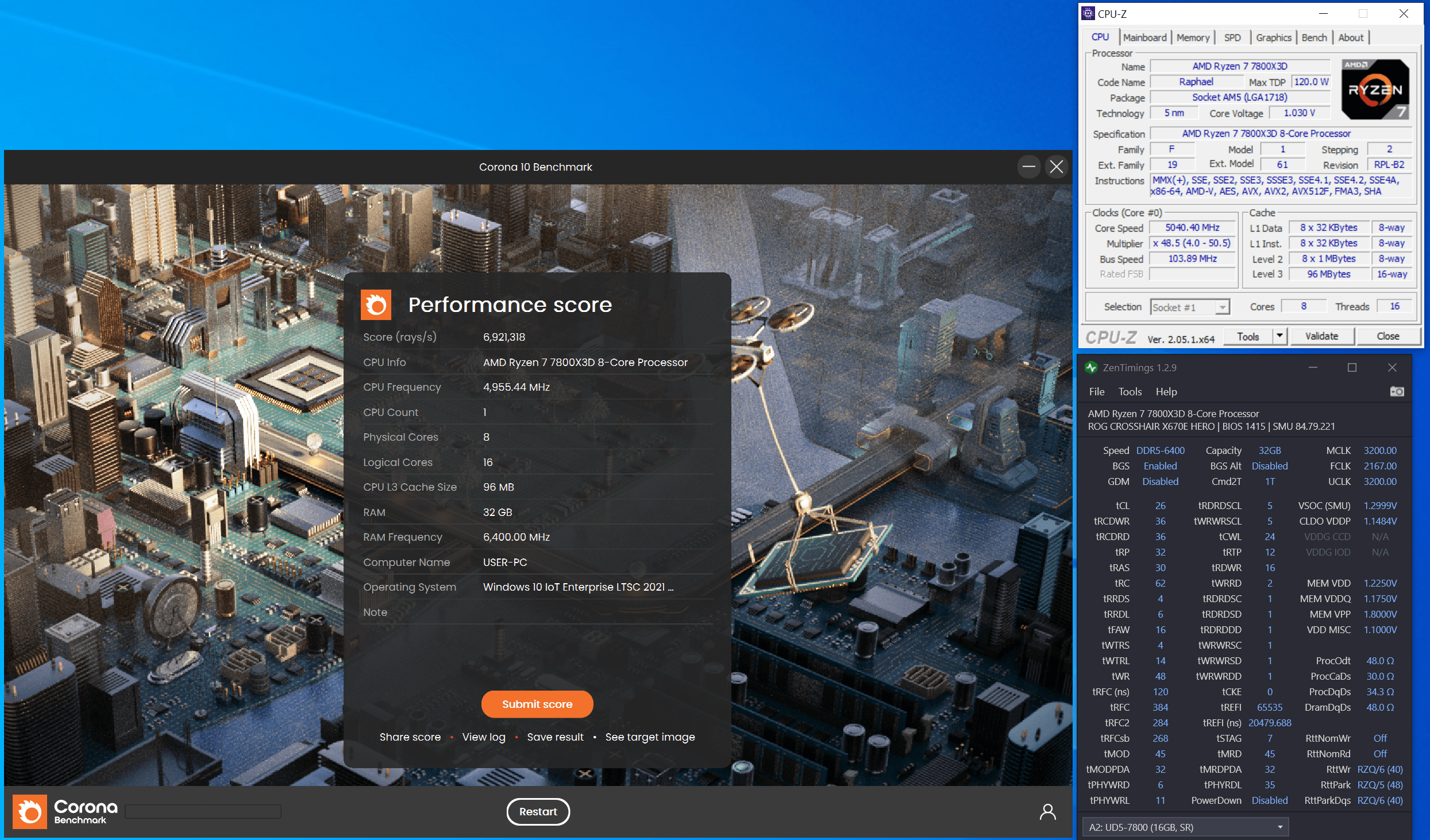Open the View log link

click(x=484, y=737)
